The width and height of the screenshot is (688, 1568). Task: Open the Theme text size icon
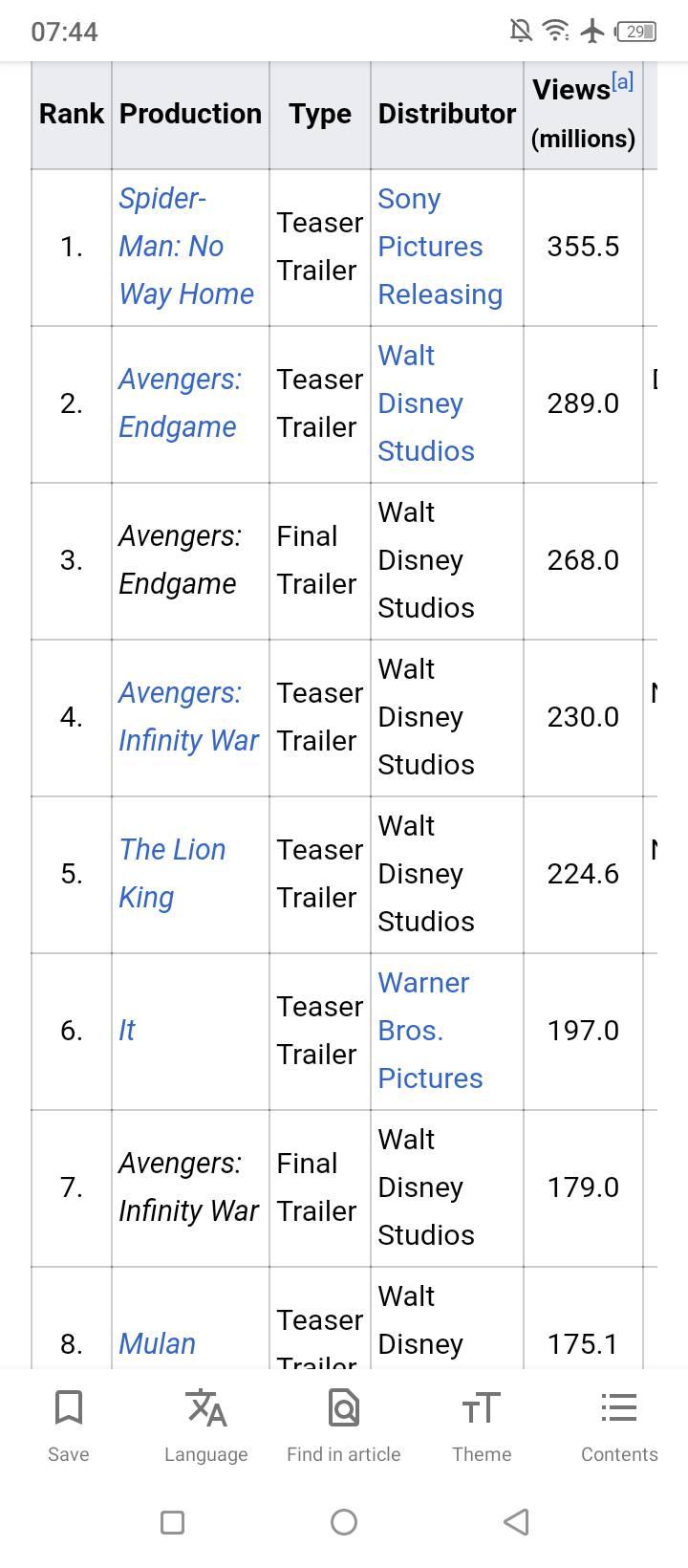point(482,1408)
